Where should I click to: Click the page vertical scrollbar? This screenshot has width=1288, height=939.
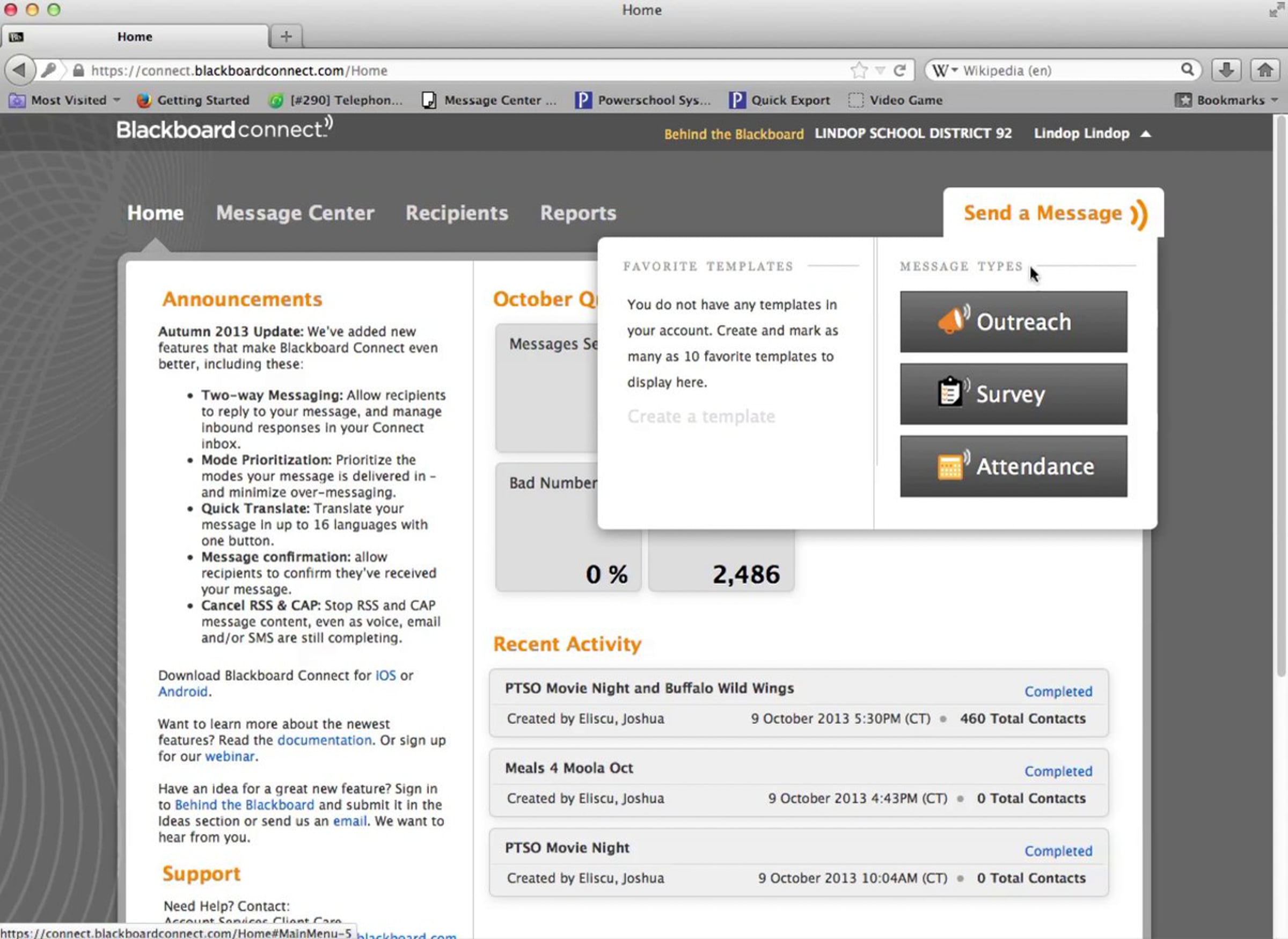point(1280,396)
